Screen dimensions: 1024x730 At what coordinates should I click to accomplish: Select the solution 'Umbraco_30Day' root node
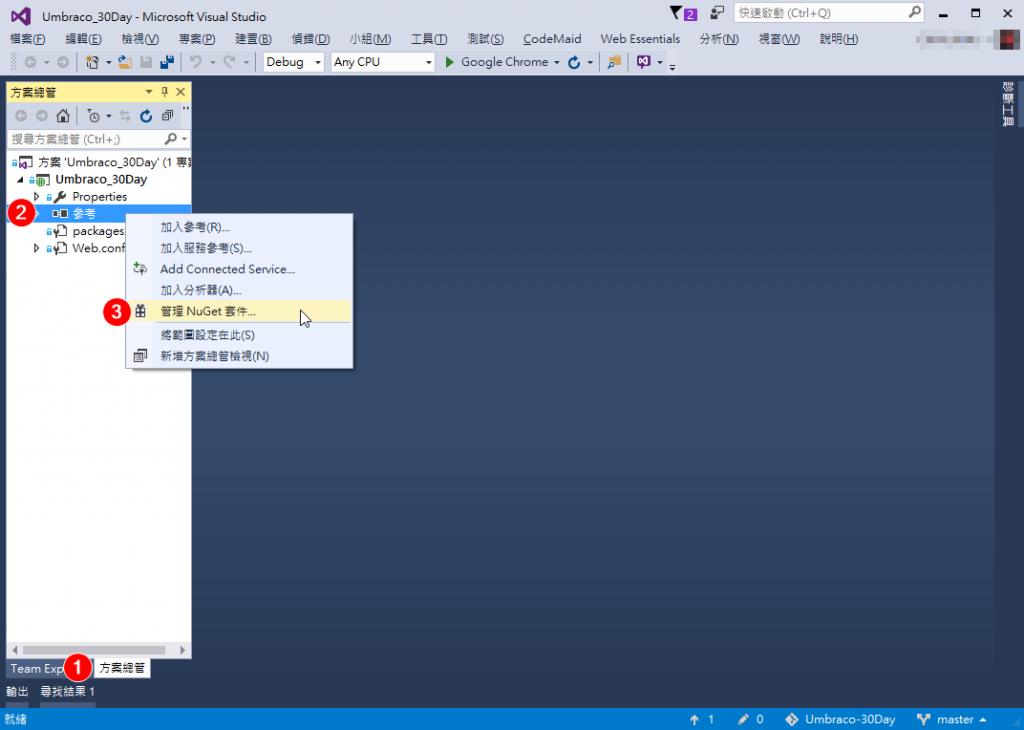tap(101, 162)
